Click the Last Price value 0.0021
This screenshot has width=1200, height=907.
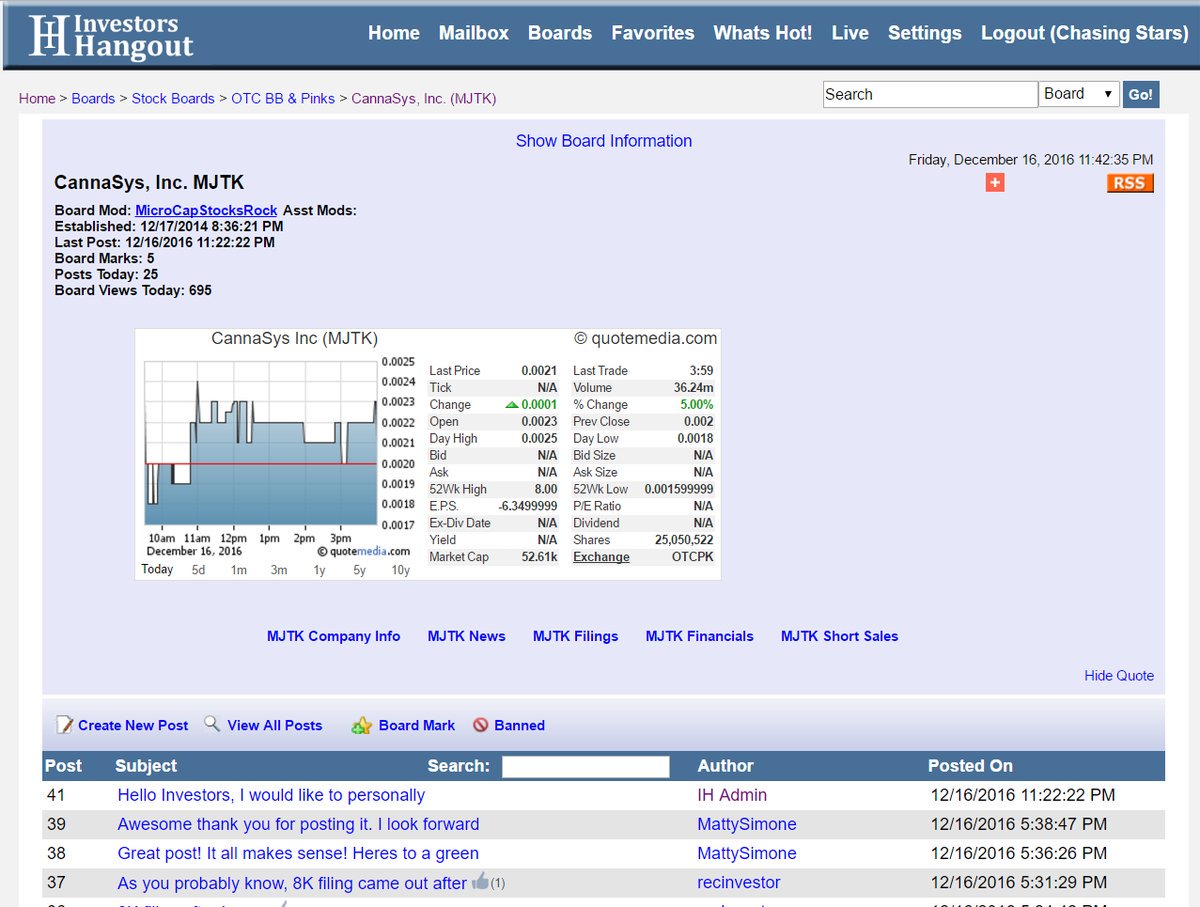539,371
